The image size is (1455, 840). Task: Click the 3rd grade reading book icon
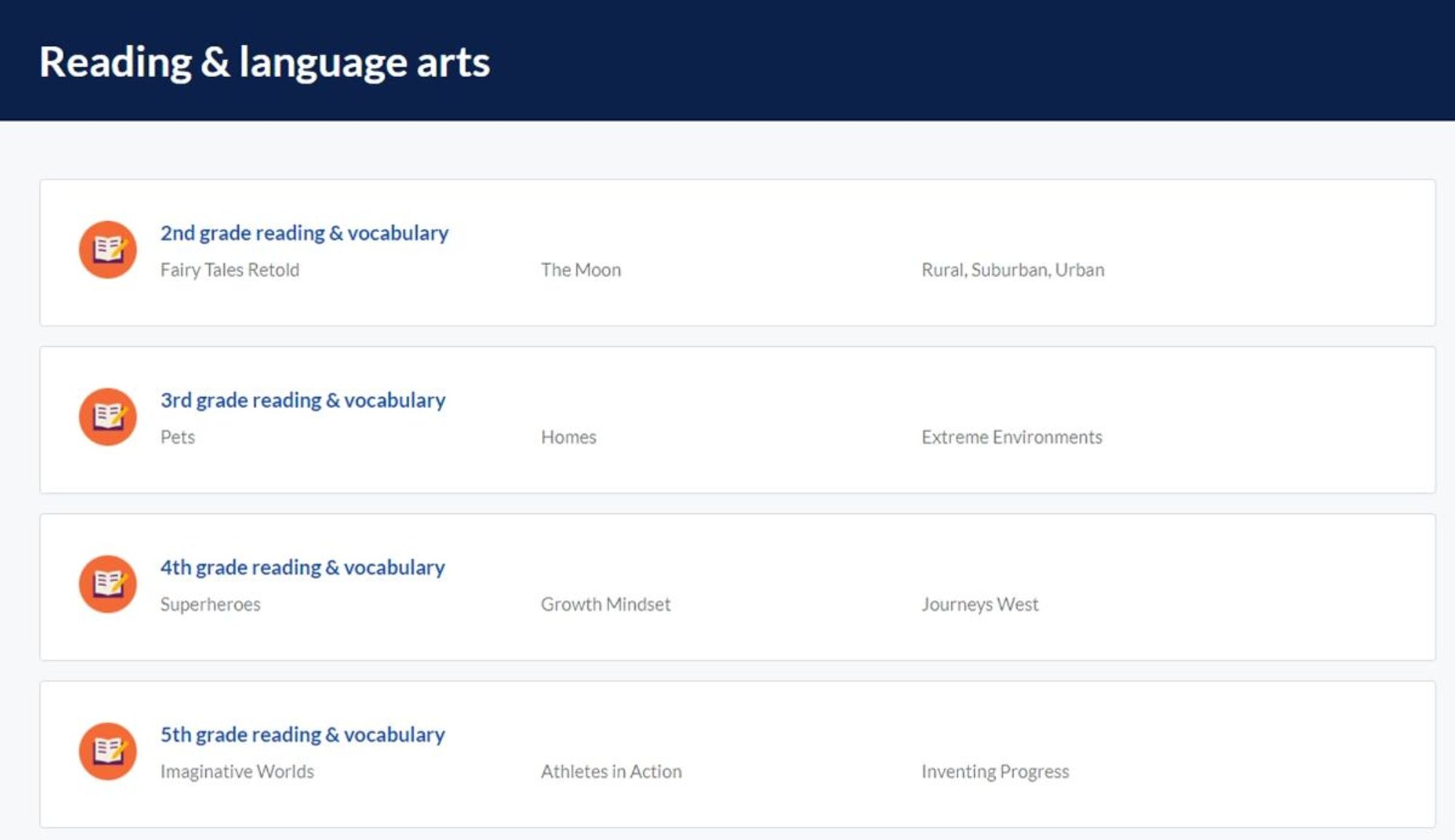(x=108, y=417)
